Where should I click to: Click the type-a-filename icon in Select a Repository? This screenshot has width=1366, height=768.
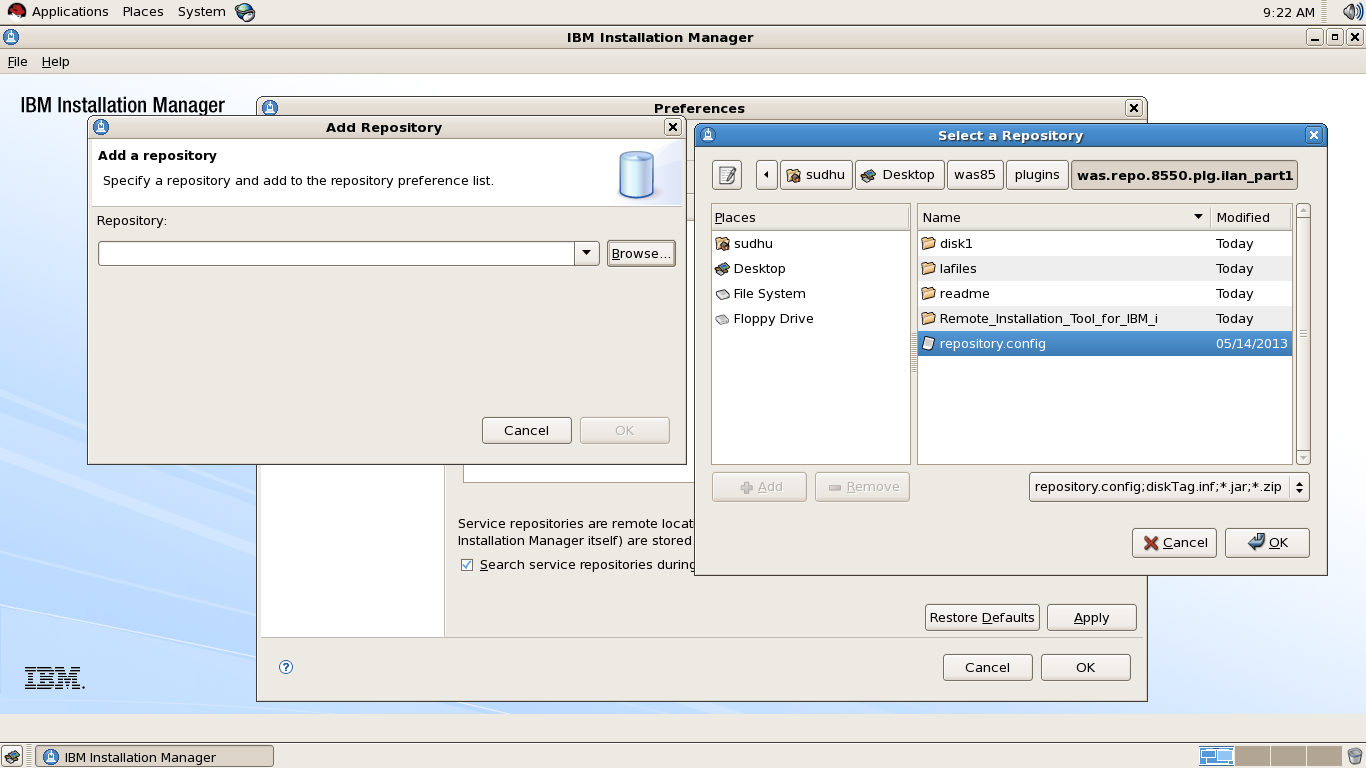click(x=726, y=174)
